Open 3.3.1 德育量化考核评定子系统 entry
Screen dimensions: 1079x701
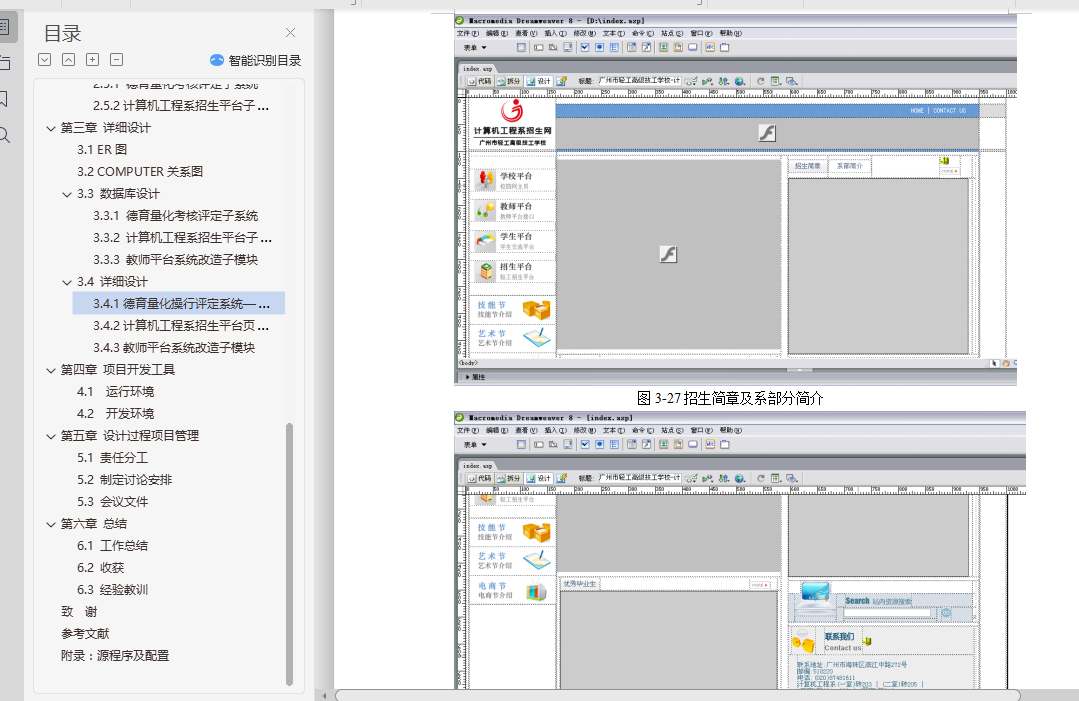coord(175,216)
